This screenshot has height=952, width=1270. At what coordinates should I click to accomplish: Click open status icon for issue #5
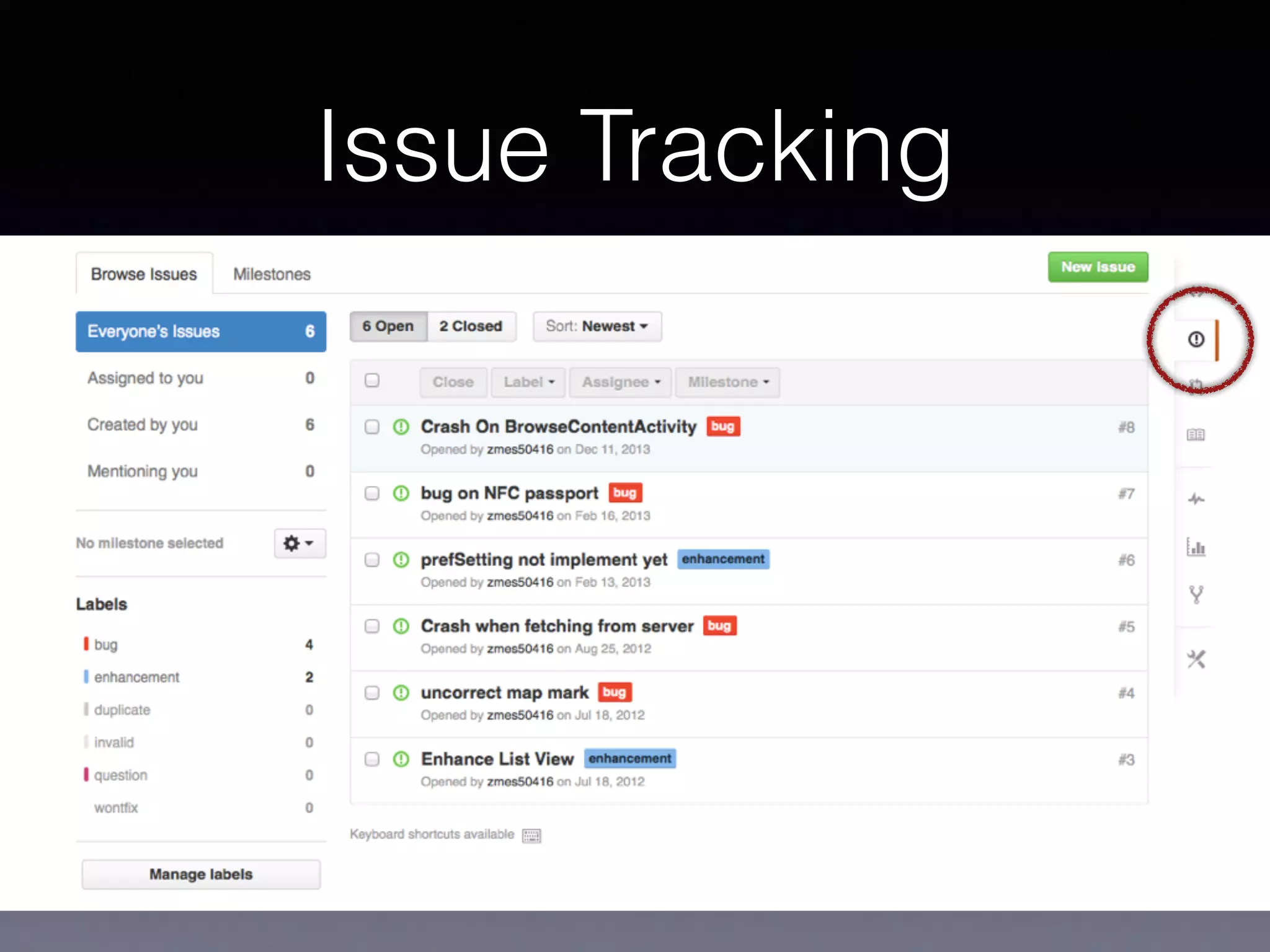(401, 626)
